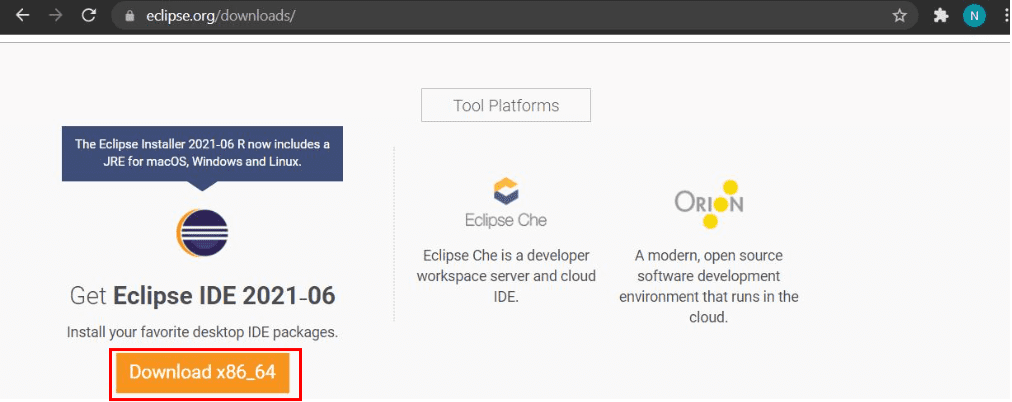
Task: Open the Tool Platforms button
Action: pyautogui.click(x=506, y=105)
